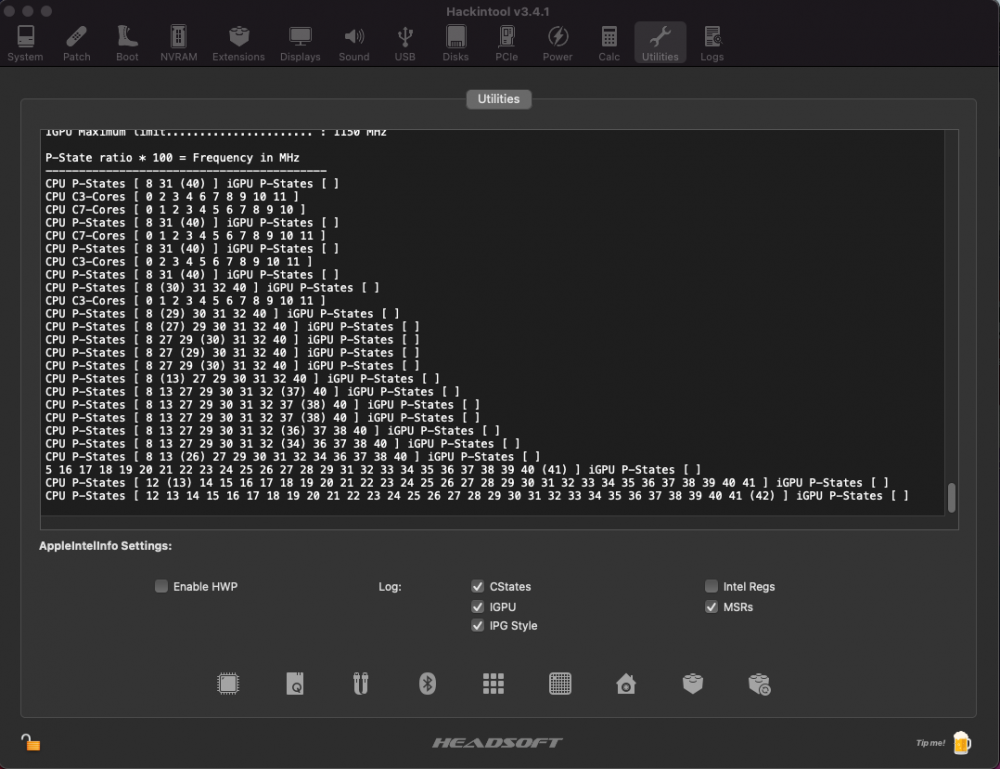Click the 'P-State ratio * 100' log line
Image resolution: width=1000 pixels, height=769 pixels.
pos(172,157)
